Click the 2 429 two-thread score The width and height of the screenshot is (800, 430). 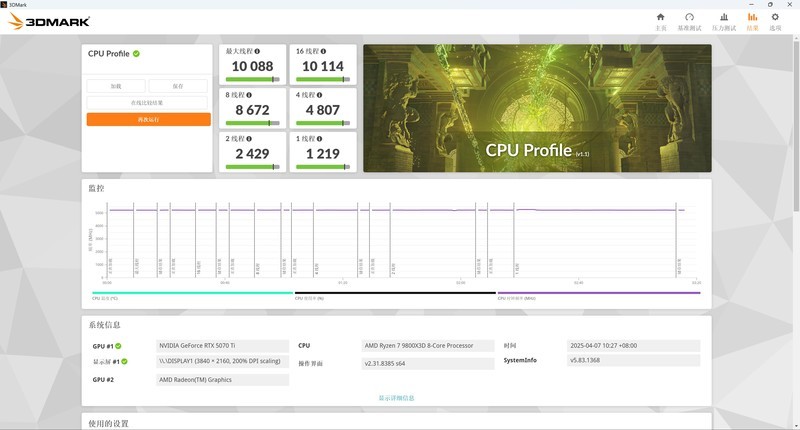(x=253, y=154)
